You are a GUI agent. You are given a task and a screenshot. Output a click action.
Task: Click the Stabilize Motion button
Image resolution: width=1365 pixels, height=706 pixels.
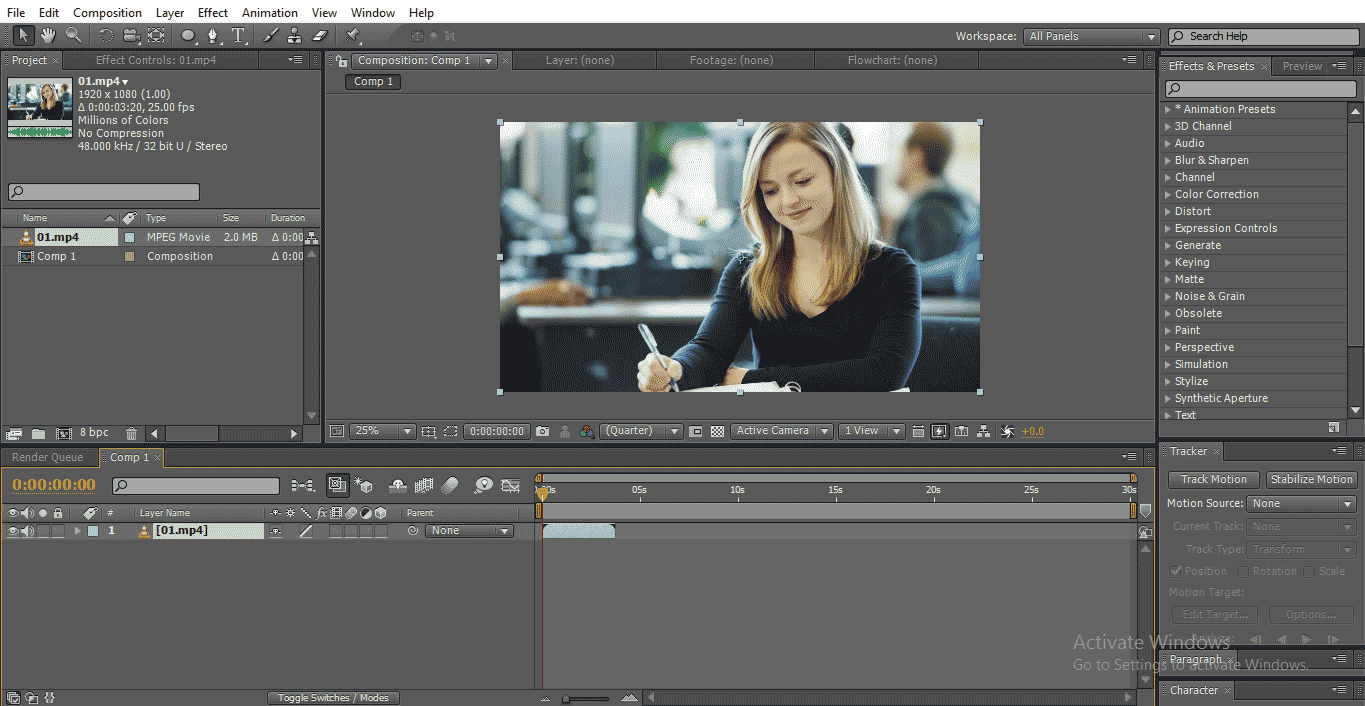point(1311,479)
